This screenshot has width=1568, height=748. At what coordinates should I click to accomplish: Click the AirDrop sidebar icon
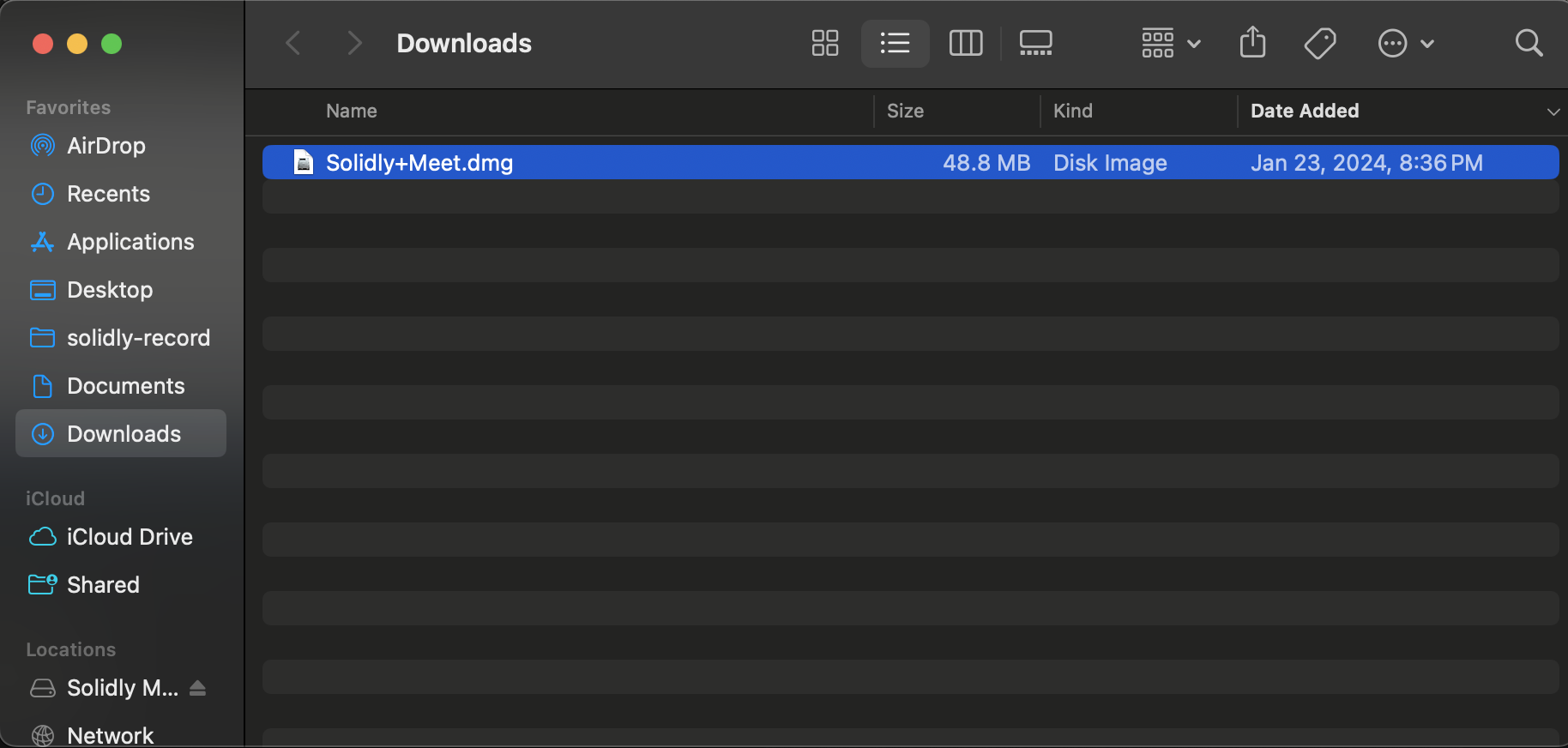(x=42, y=146)
